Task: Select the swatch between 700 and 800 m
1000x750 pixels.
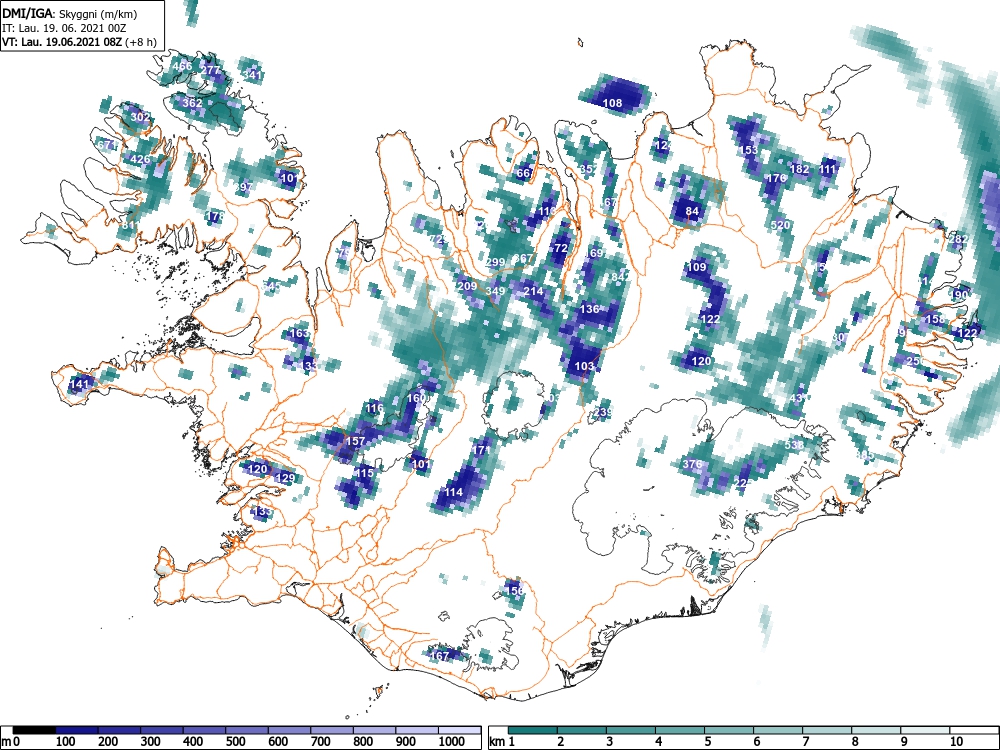Action: (x=332, y=730)
